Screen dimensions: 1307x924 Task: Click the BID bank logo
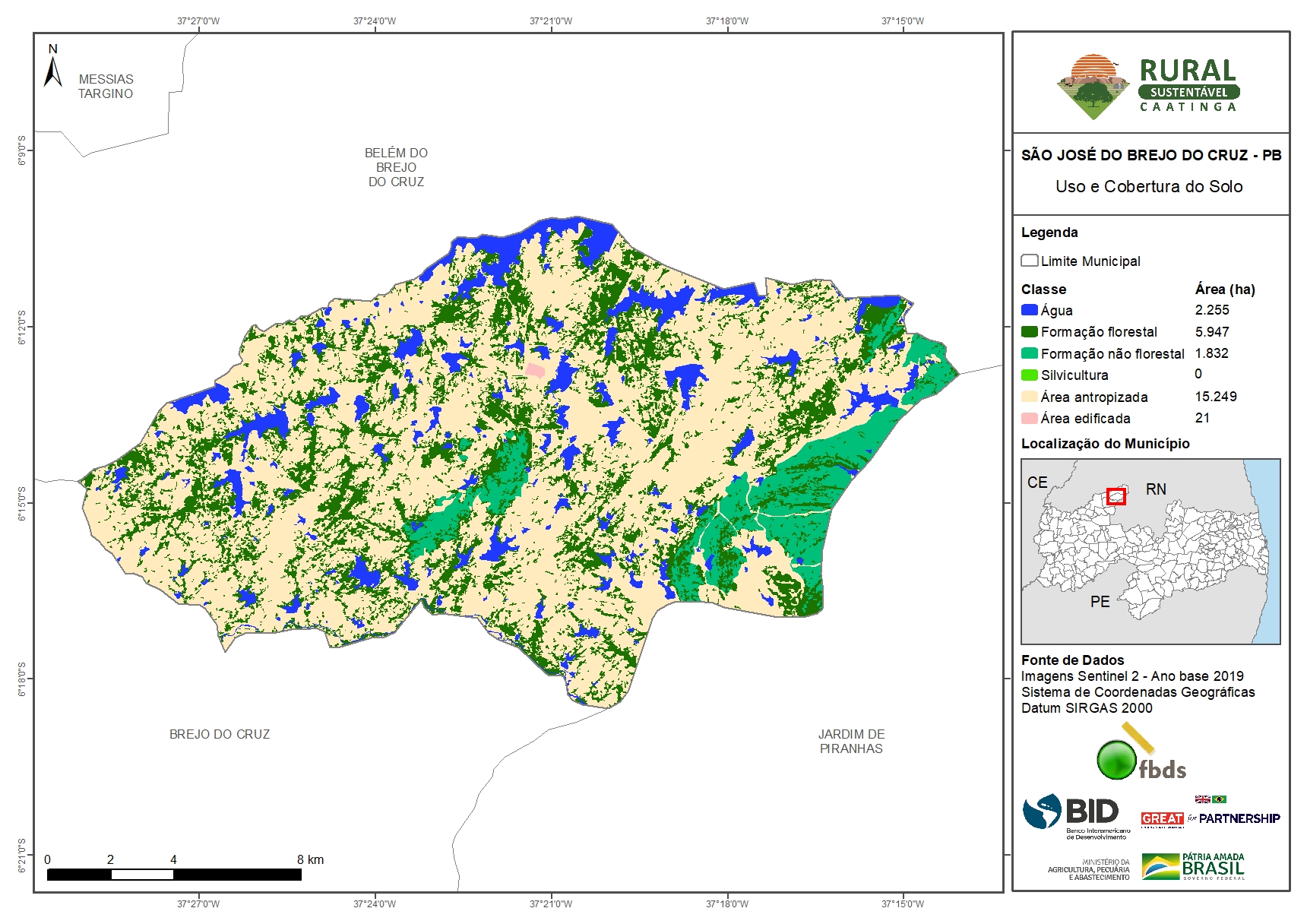tap(1074, 815)
